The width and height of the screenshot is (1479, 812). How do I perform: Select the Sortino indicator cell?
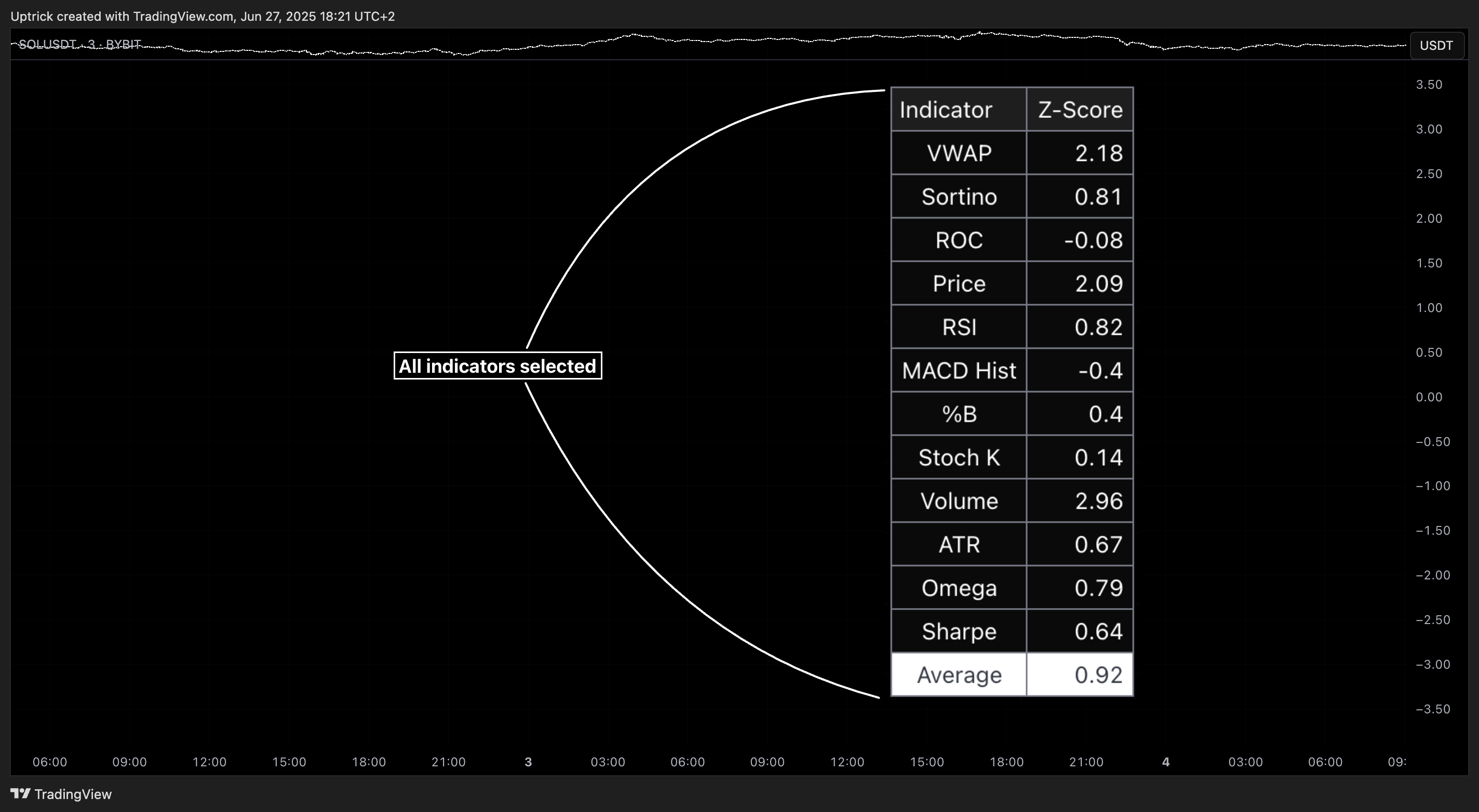pos(959,197)
